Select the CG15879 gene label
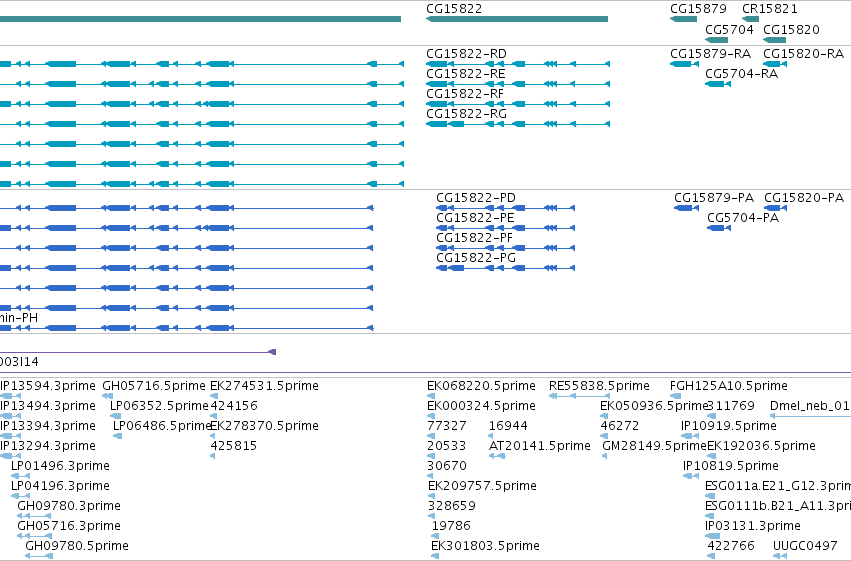The width and height of the screenshot is (851, 561). click(698, 9)
